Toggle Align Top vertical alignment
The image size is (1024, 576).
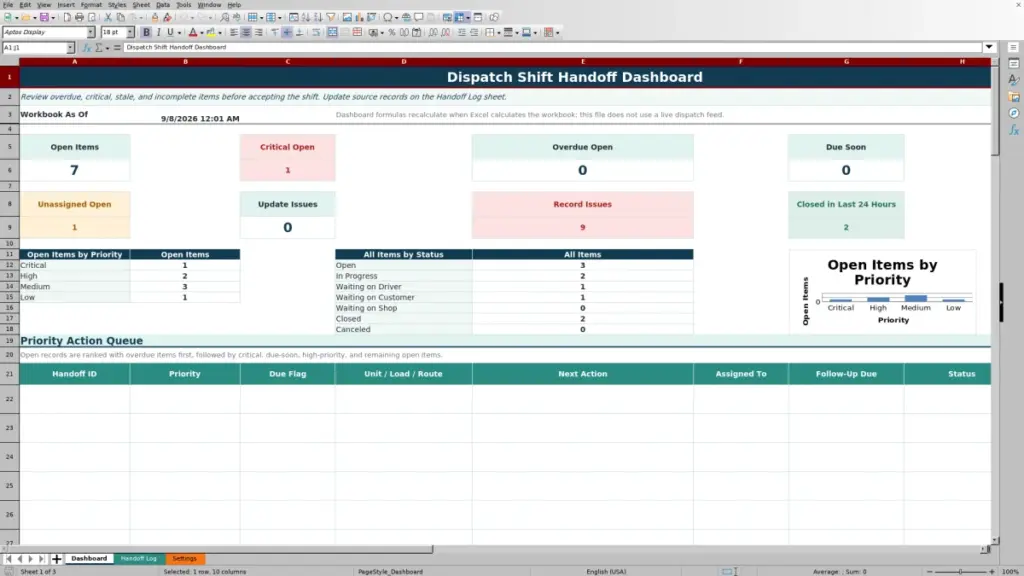click(274, 33)
